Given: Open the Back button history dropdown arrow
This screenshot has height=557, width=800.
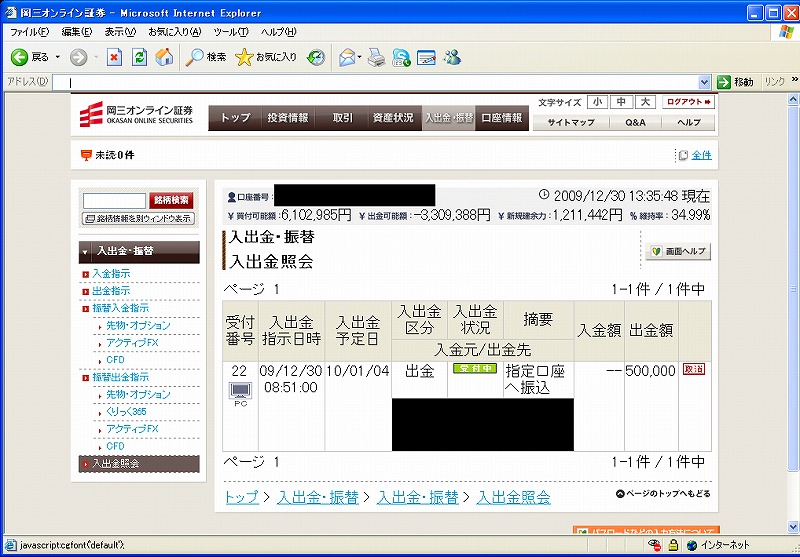Looking at the screenshot, I should 58,57.
